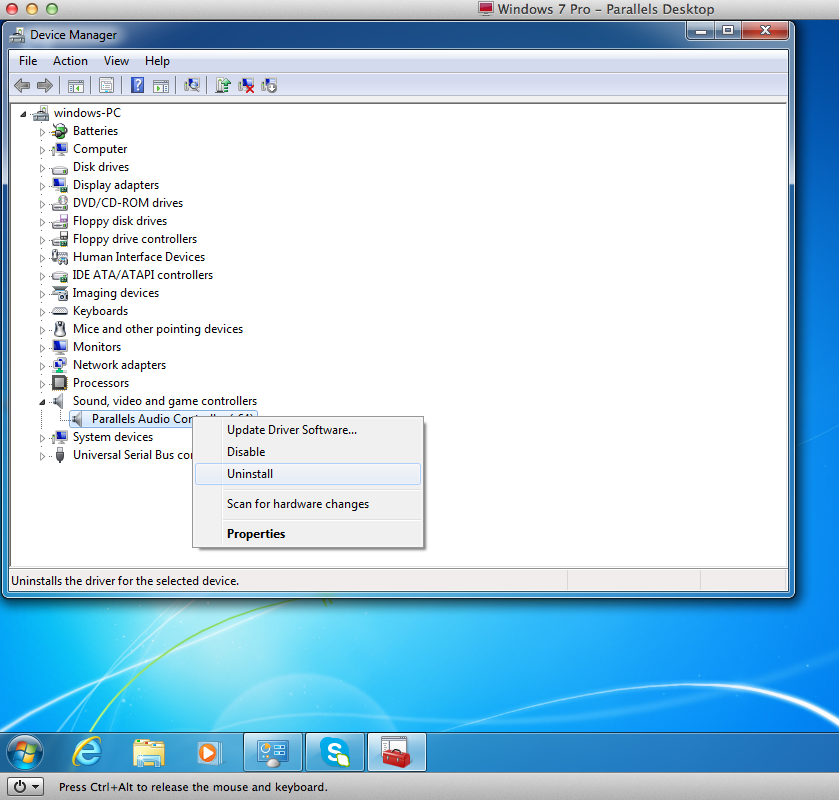Select the System devices label
Screen dimensions: 839x800
pyautogui.click(x=113, y=437)
